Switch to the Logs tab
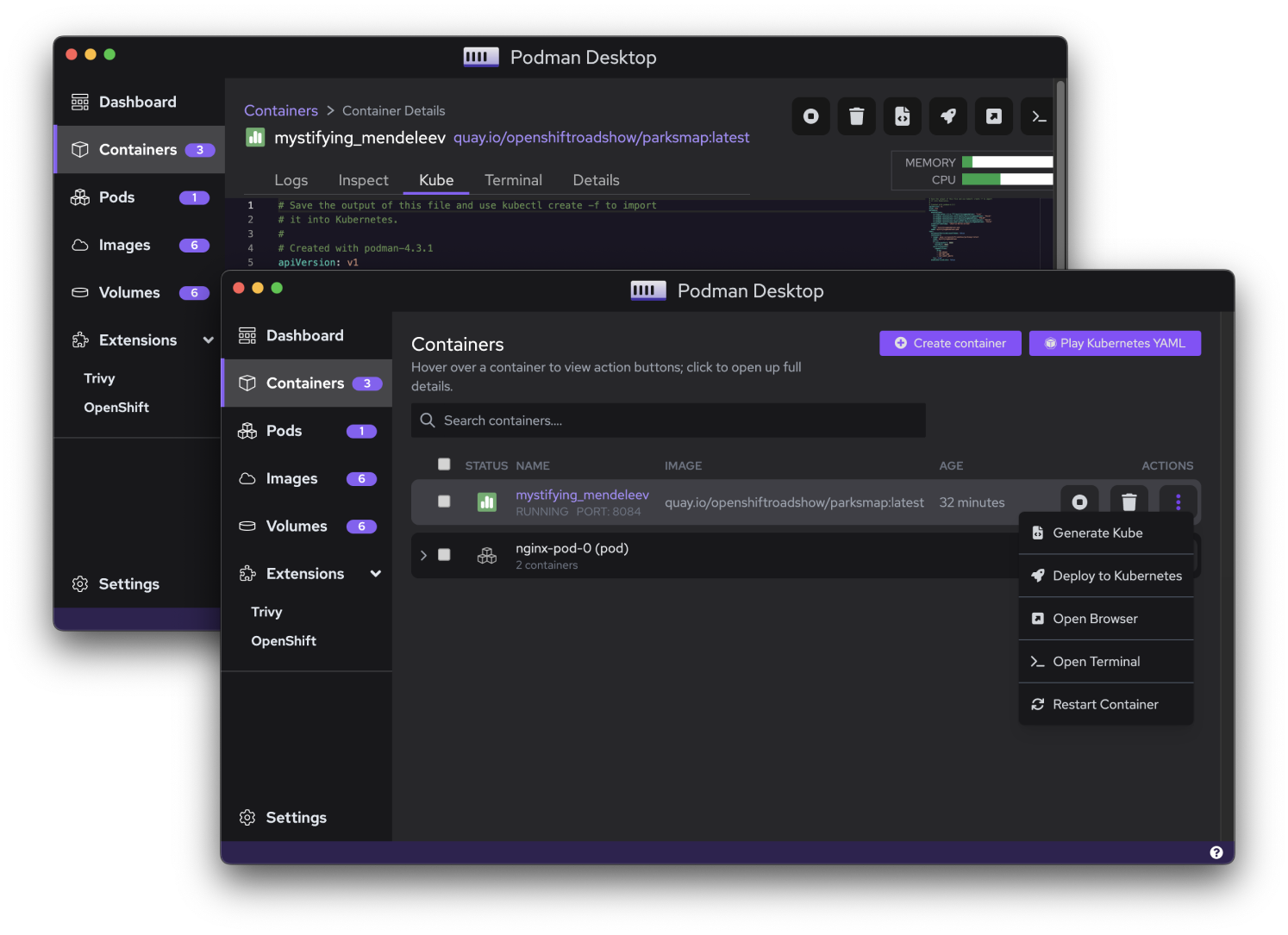 click(291, 180)
